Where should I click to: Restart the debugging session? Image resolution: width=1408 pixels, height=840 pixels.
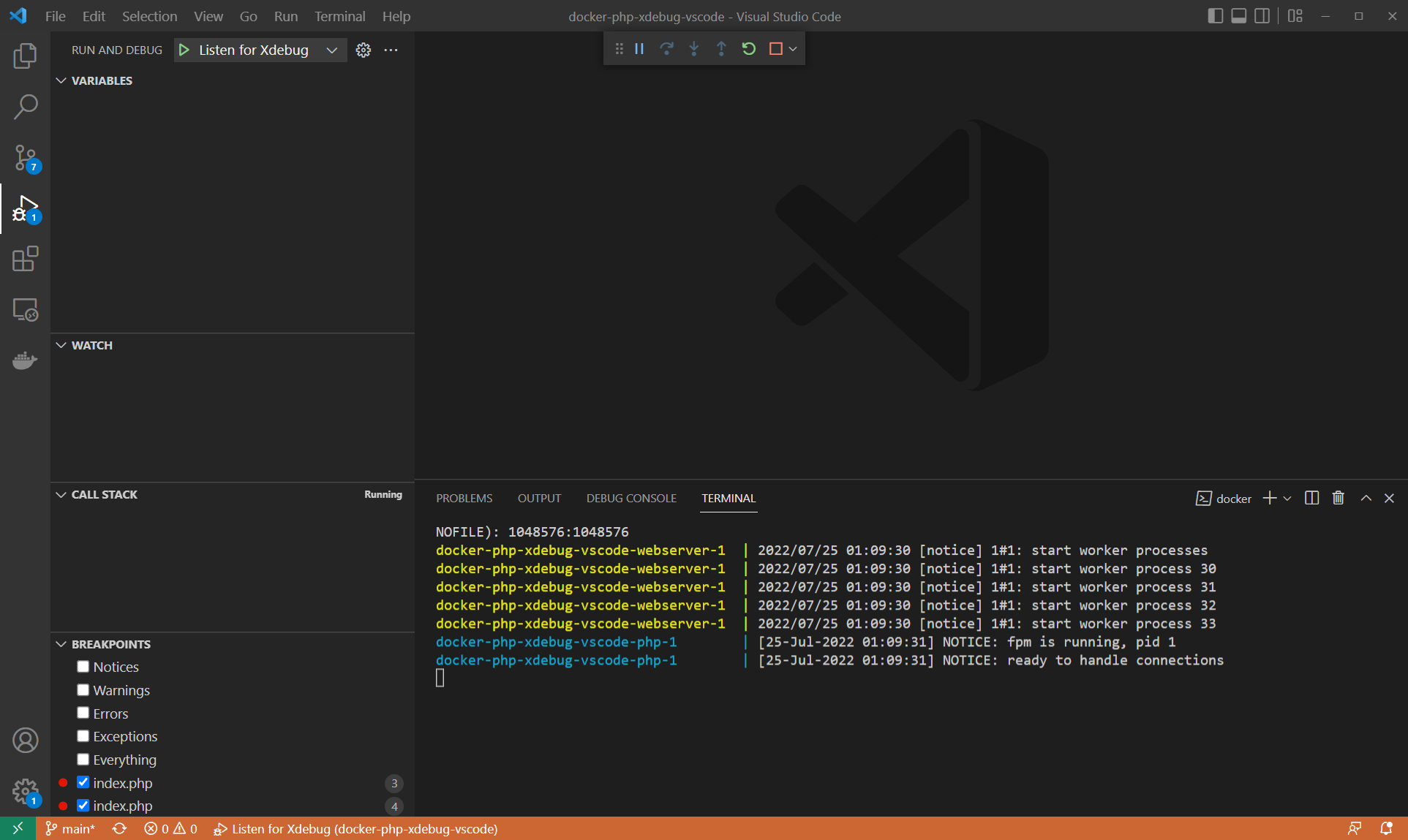click(x=748, y=49)
